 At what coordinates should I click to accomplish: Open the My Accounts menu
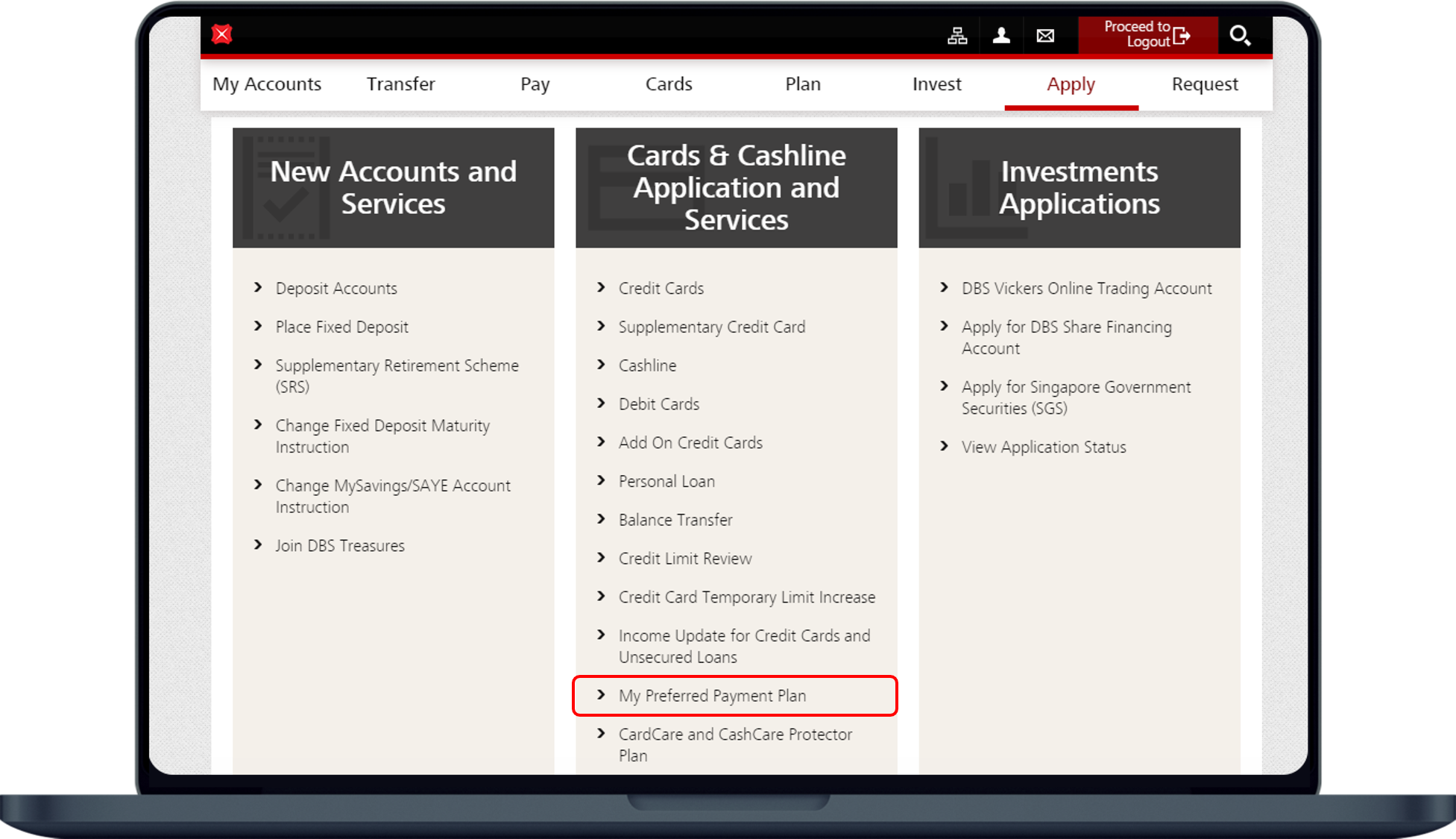(267, 84)
